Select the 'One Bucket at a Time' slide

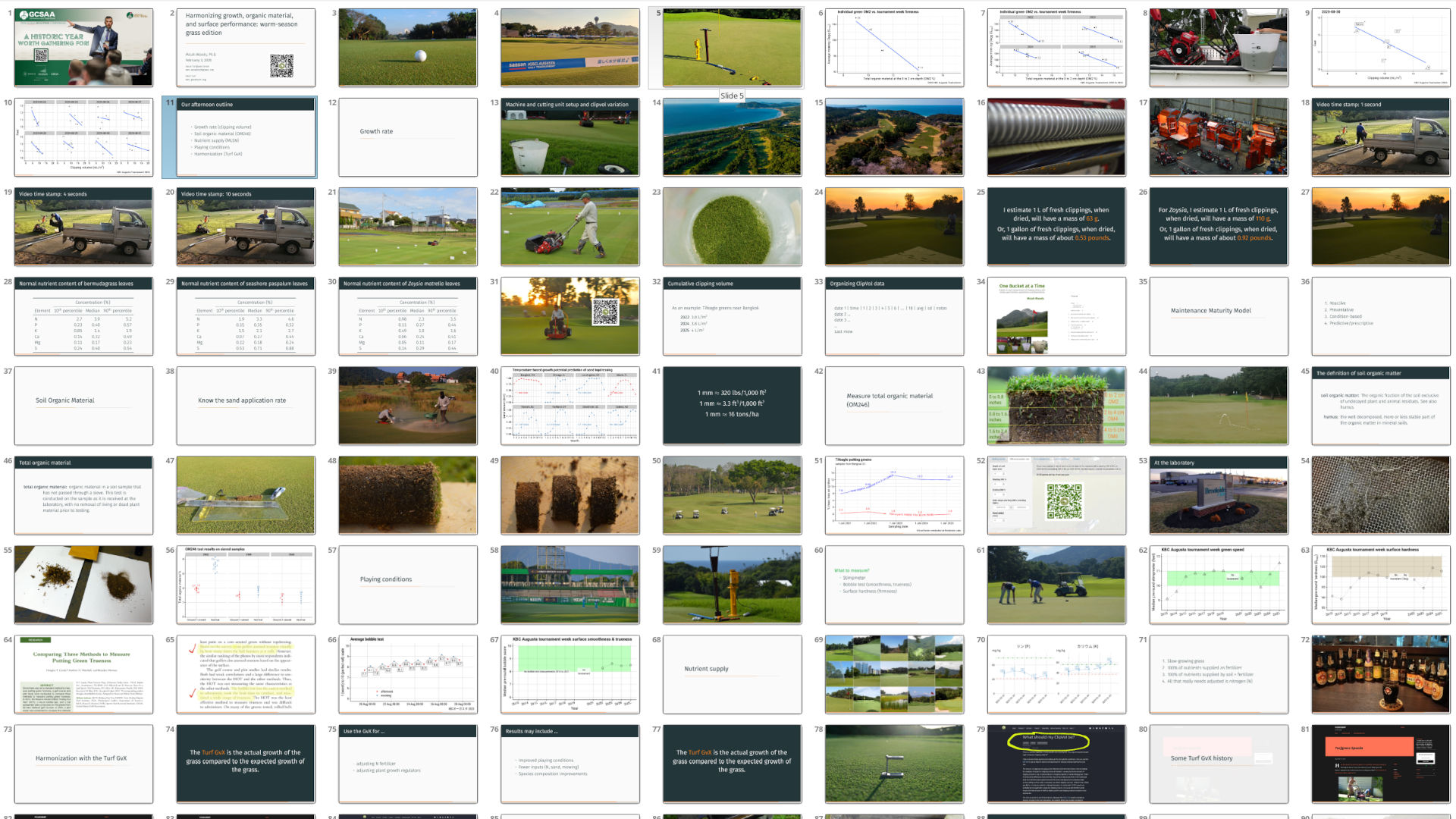tap(1056, 315)
